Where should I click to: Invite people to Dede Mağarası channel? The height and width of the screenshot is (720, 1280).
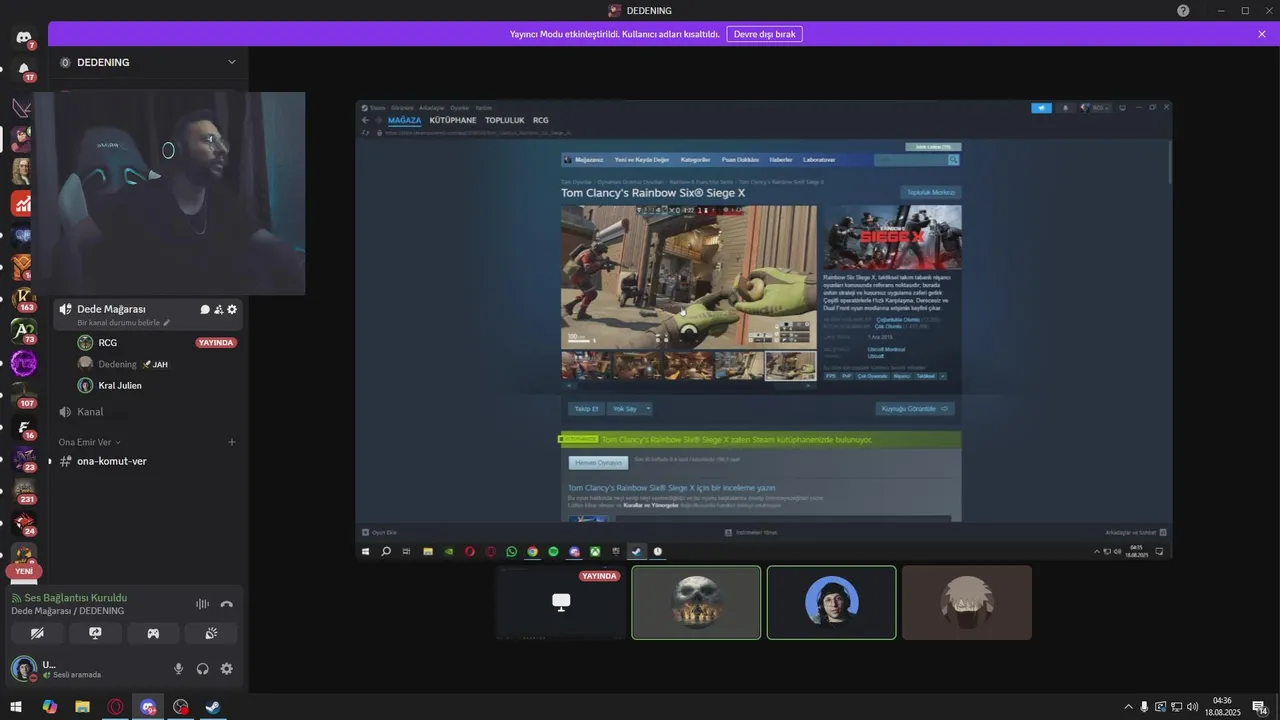[x=218, y=310]
